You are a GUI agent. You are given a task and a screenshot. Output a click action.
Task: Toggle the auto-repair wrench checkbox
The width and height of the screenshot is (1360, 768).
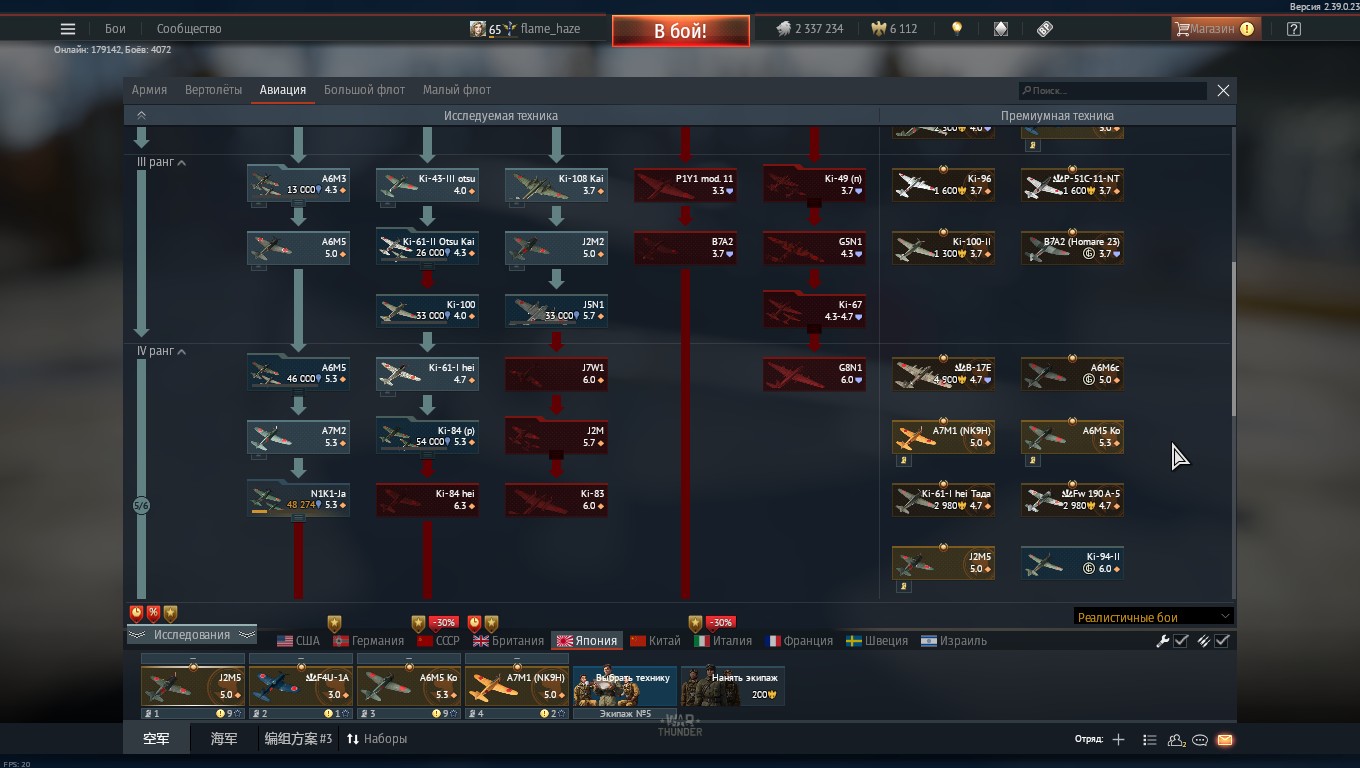pyautogui.click(x=1181, y=641)
